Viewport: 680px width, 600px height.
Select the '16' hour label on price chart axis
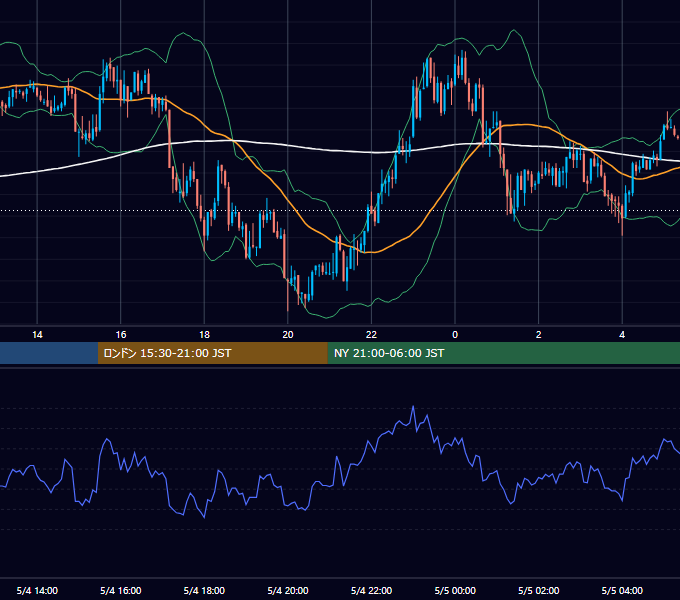coord(121,335)
